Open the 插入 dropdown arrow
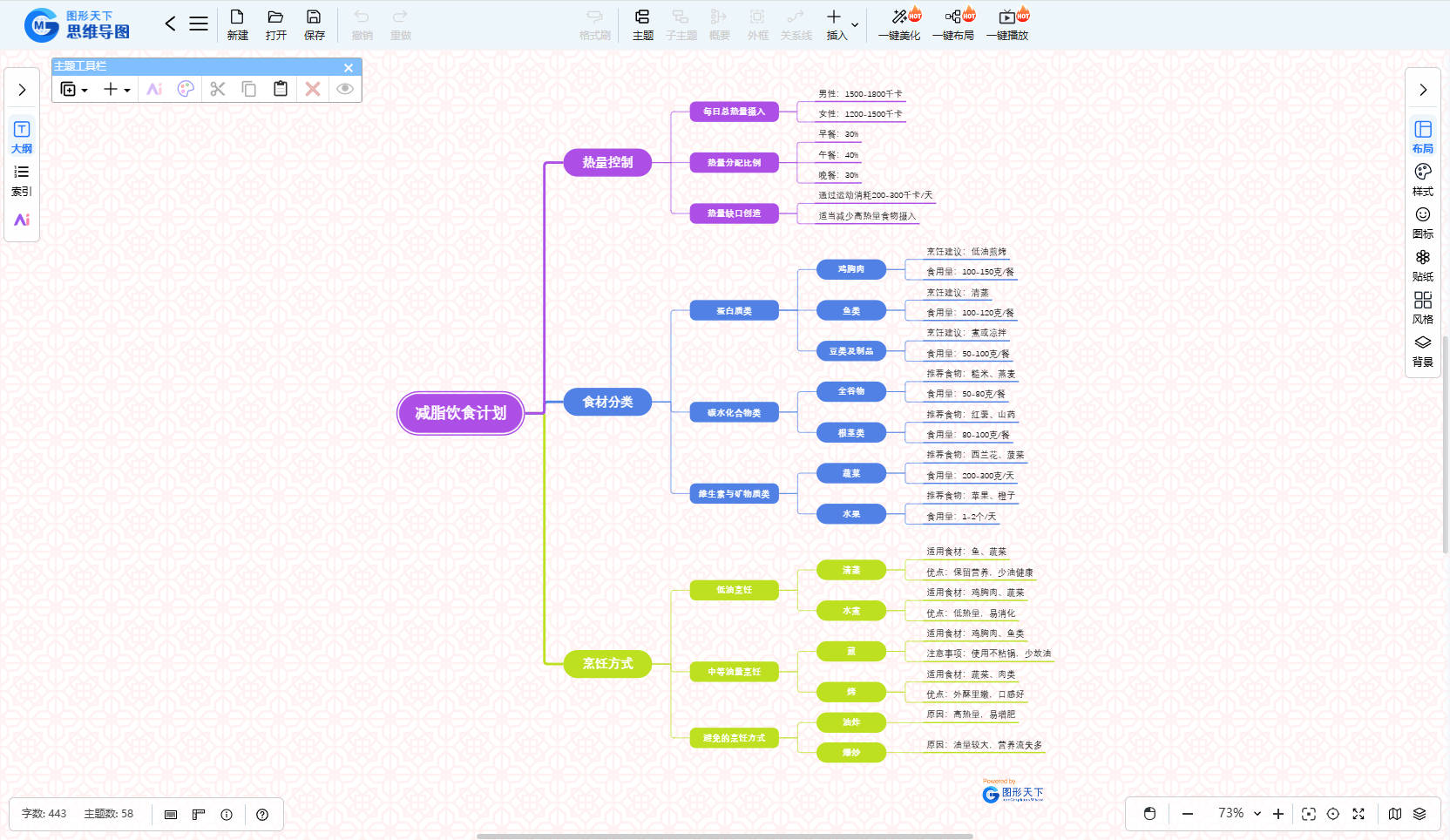1450x840 pixels. 855,25
